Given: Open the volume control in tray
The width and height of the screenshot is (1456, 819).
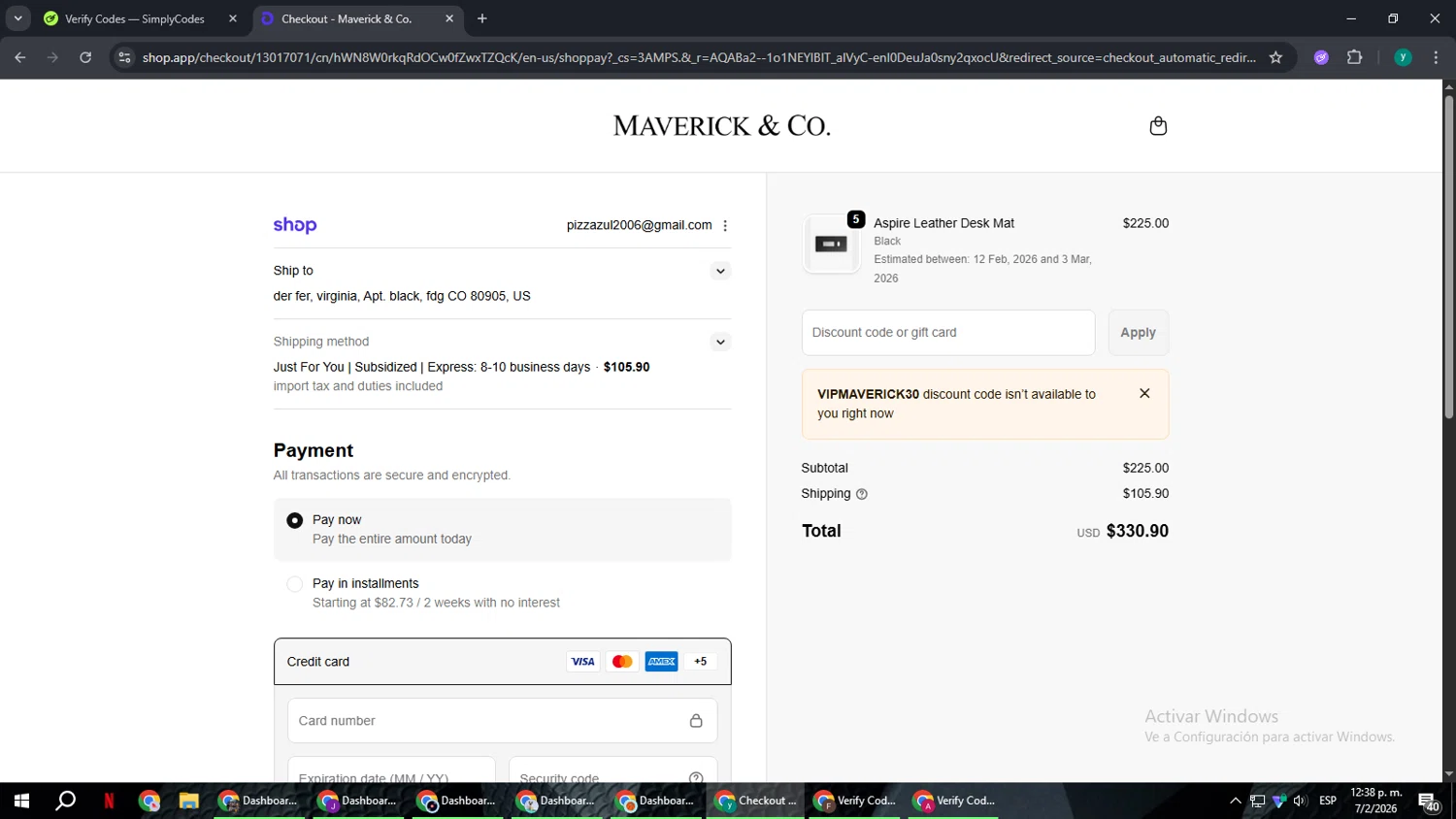Looking at the screenshot, I should (1301, 801).
